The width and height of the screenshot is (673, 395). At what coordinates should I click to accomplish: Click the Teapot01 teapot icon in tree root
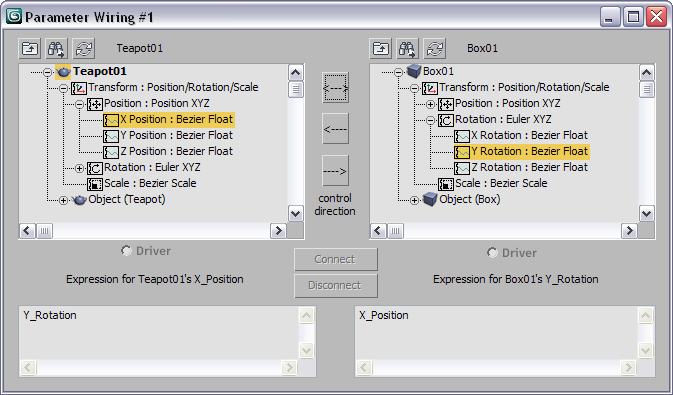pyautogui.click(x=63, y=72)
